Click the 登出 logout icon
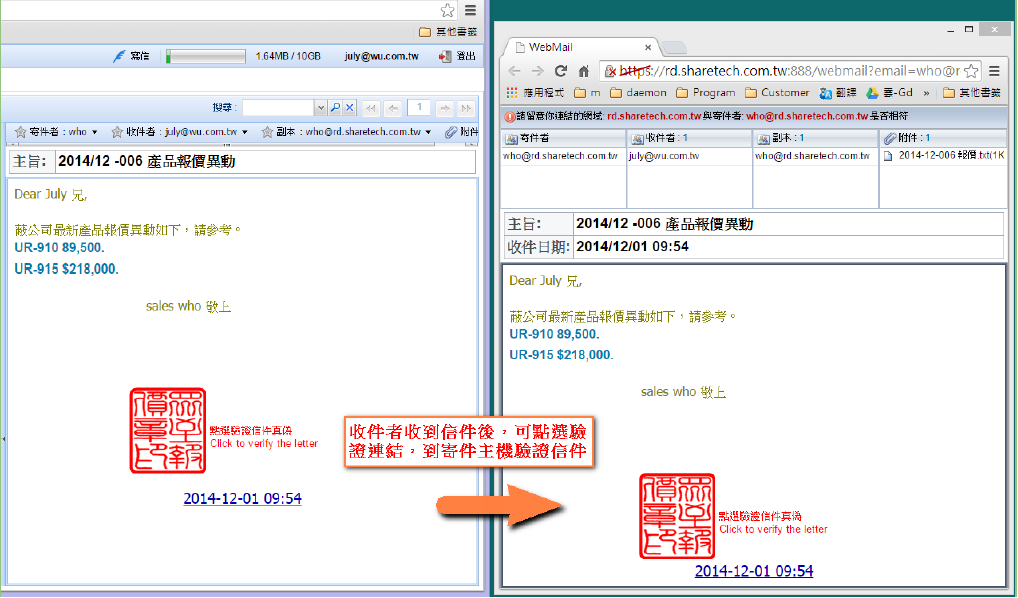Screen dimensions: 1018x598 [x=444, y=56]
